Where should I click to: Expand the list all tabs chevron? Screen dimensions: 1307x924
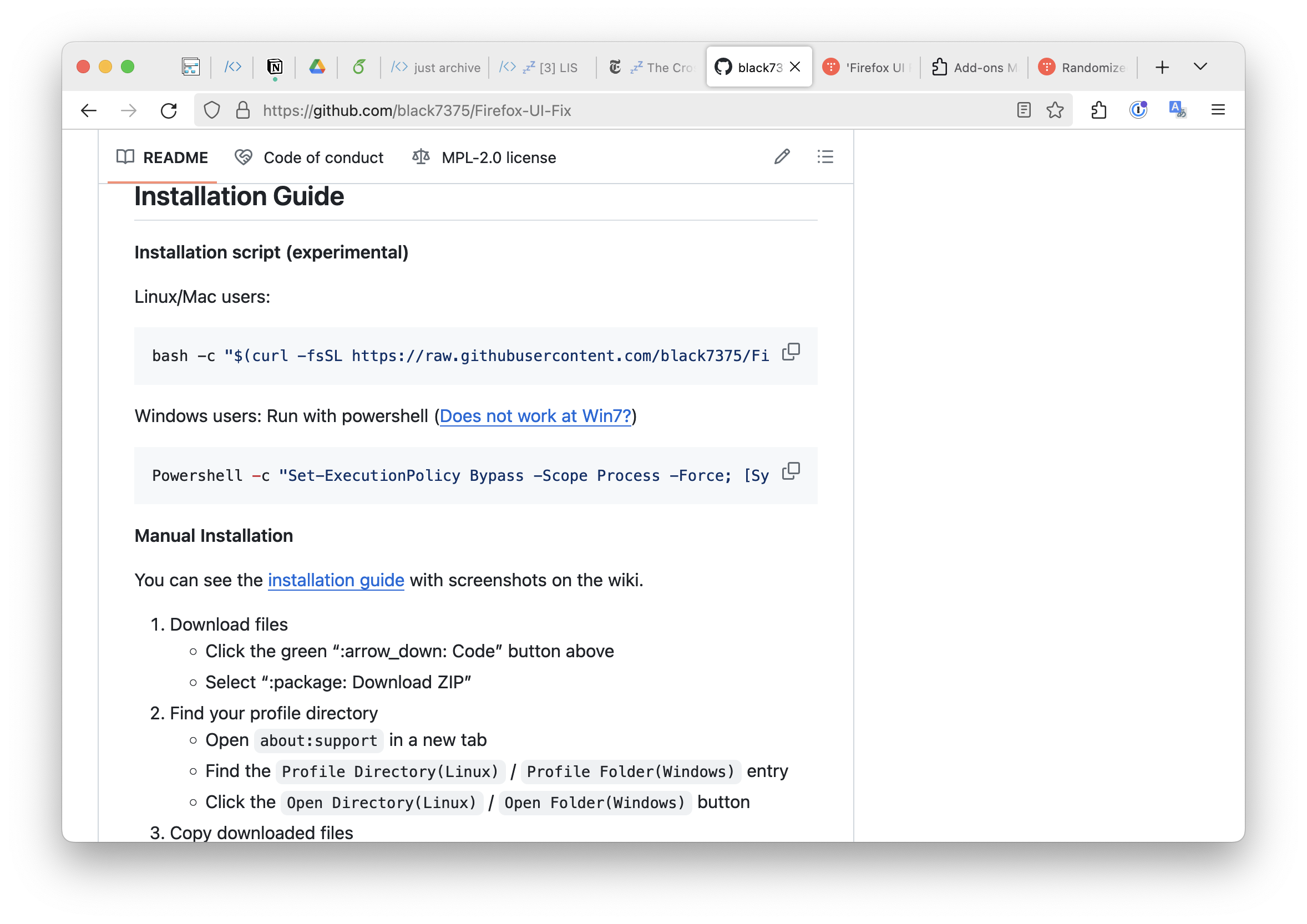pos(1200,67)
